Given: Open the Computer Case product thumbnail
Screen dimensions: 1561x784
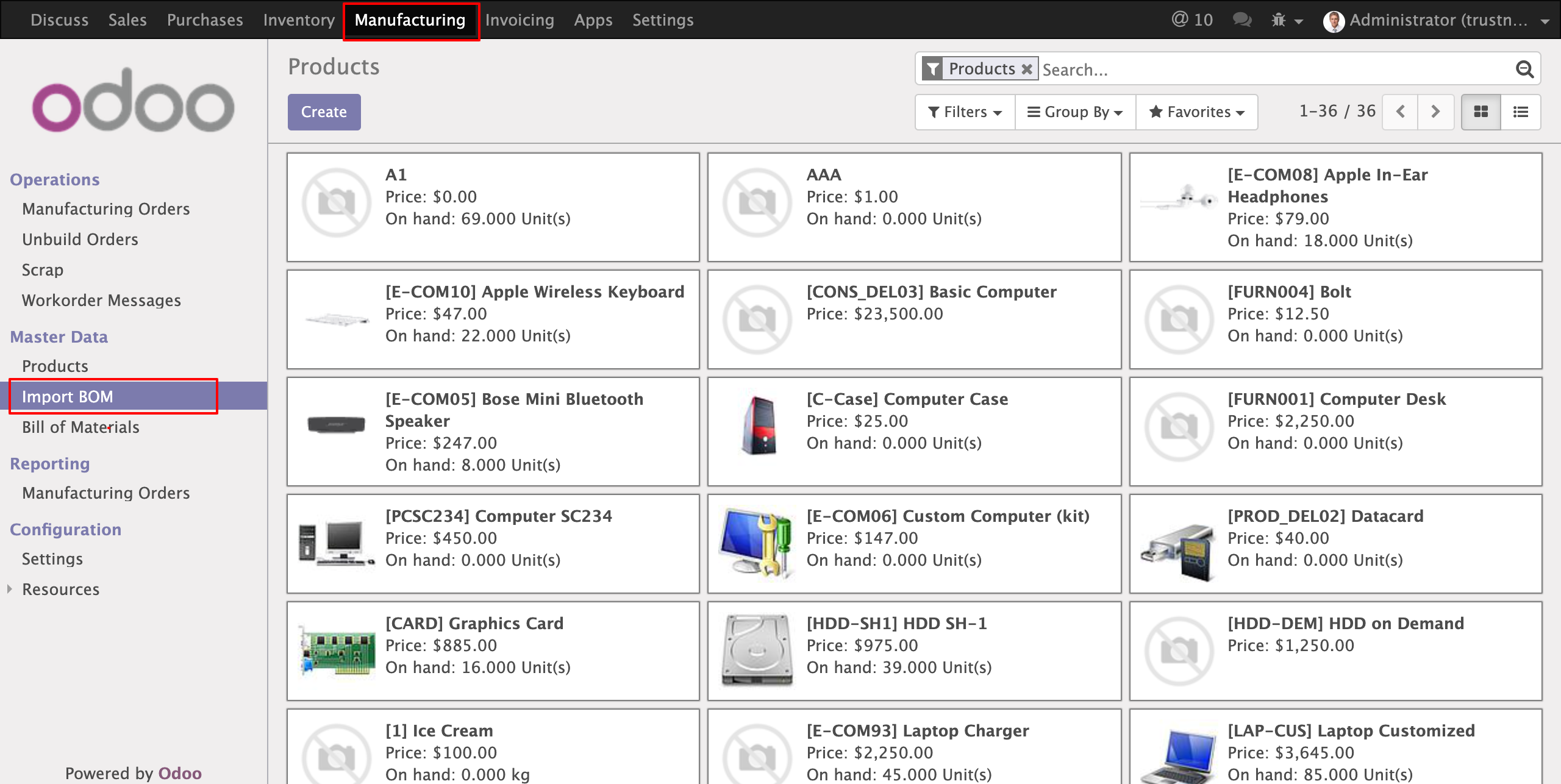Looking at the screenshot, I should coord(757,426).
